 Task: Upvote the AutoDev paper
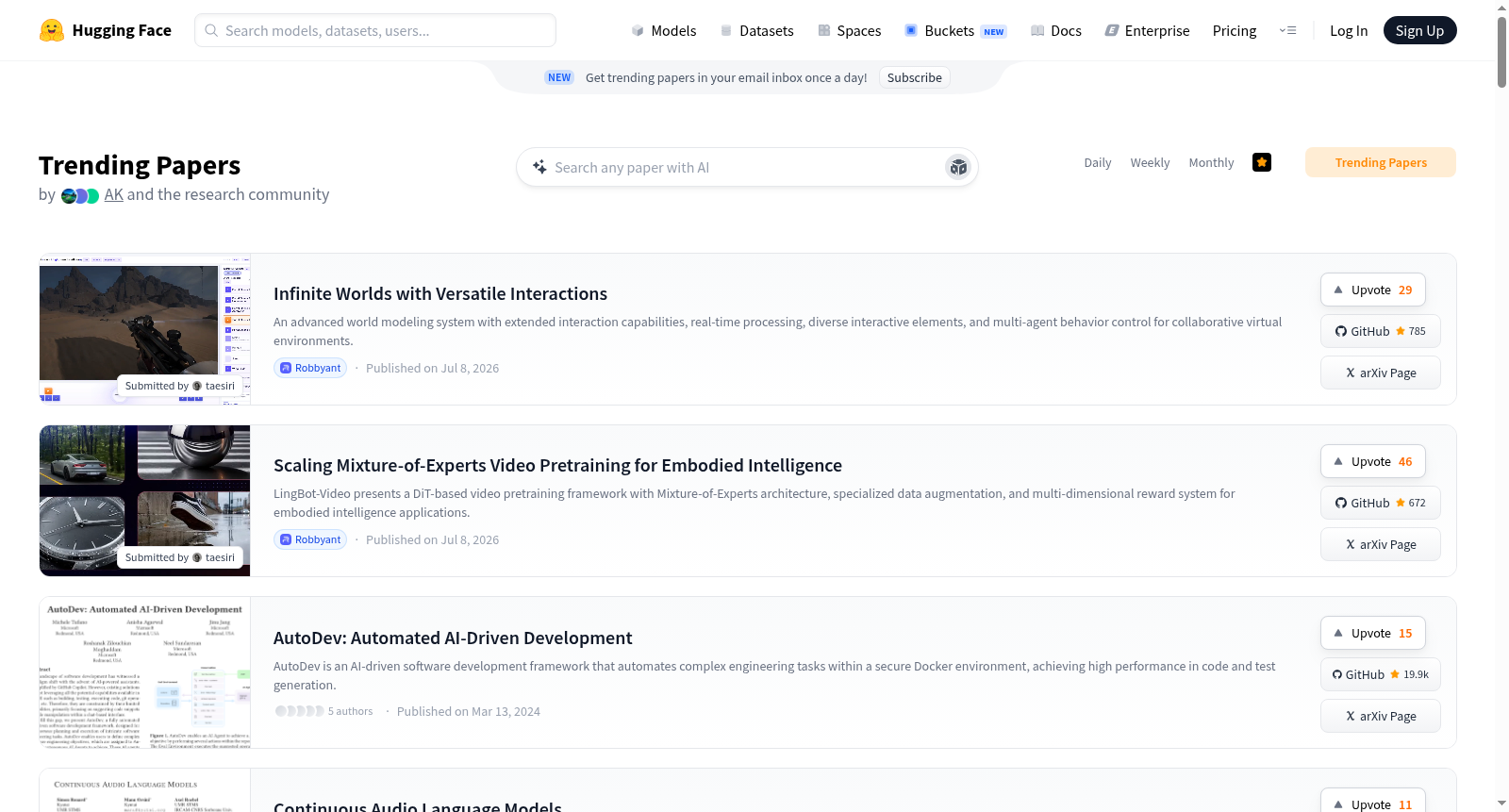click(x=1373, y=633)
